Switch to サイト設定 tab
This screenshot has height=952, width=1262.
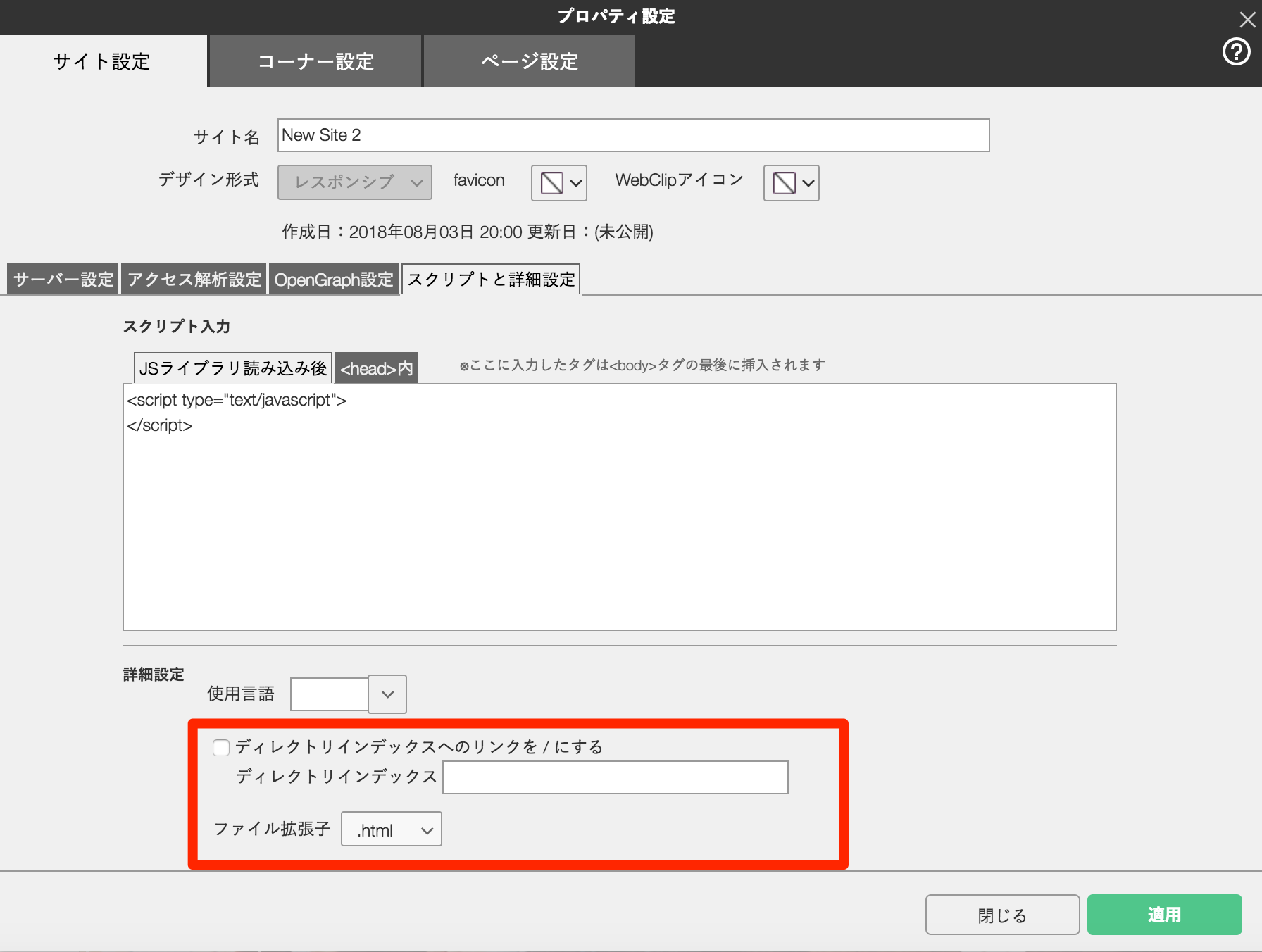click(103, 61)
